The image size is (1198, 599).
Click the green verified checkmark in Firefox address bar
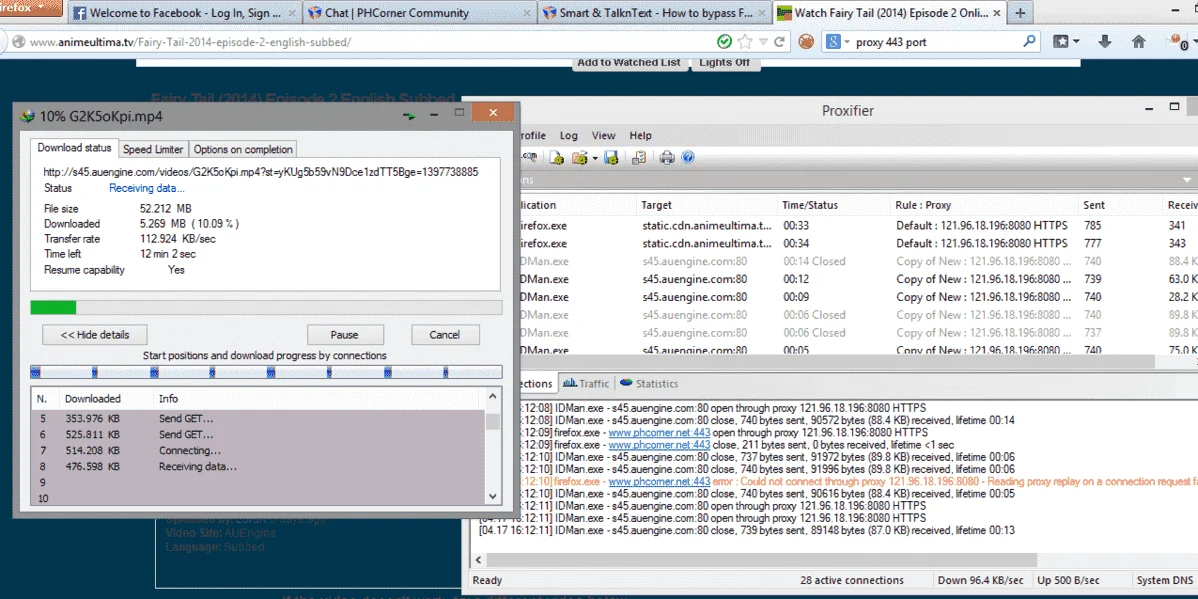[725, 41]
